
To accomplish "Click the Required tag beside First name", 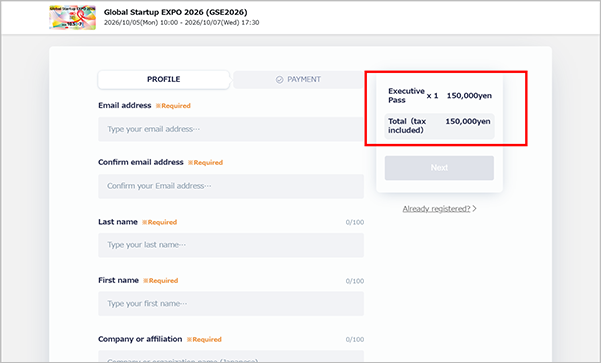I will [x=161, y=281].
